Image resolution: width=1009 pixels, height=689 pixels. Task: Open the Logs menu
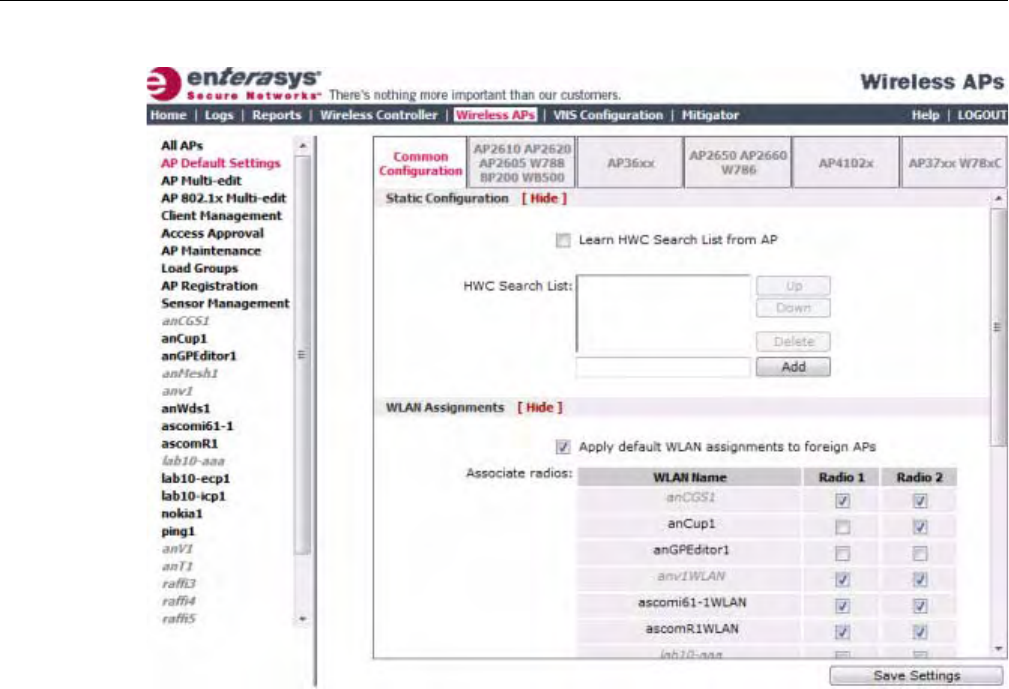(219, 115)
